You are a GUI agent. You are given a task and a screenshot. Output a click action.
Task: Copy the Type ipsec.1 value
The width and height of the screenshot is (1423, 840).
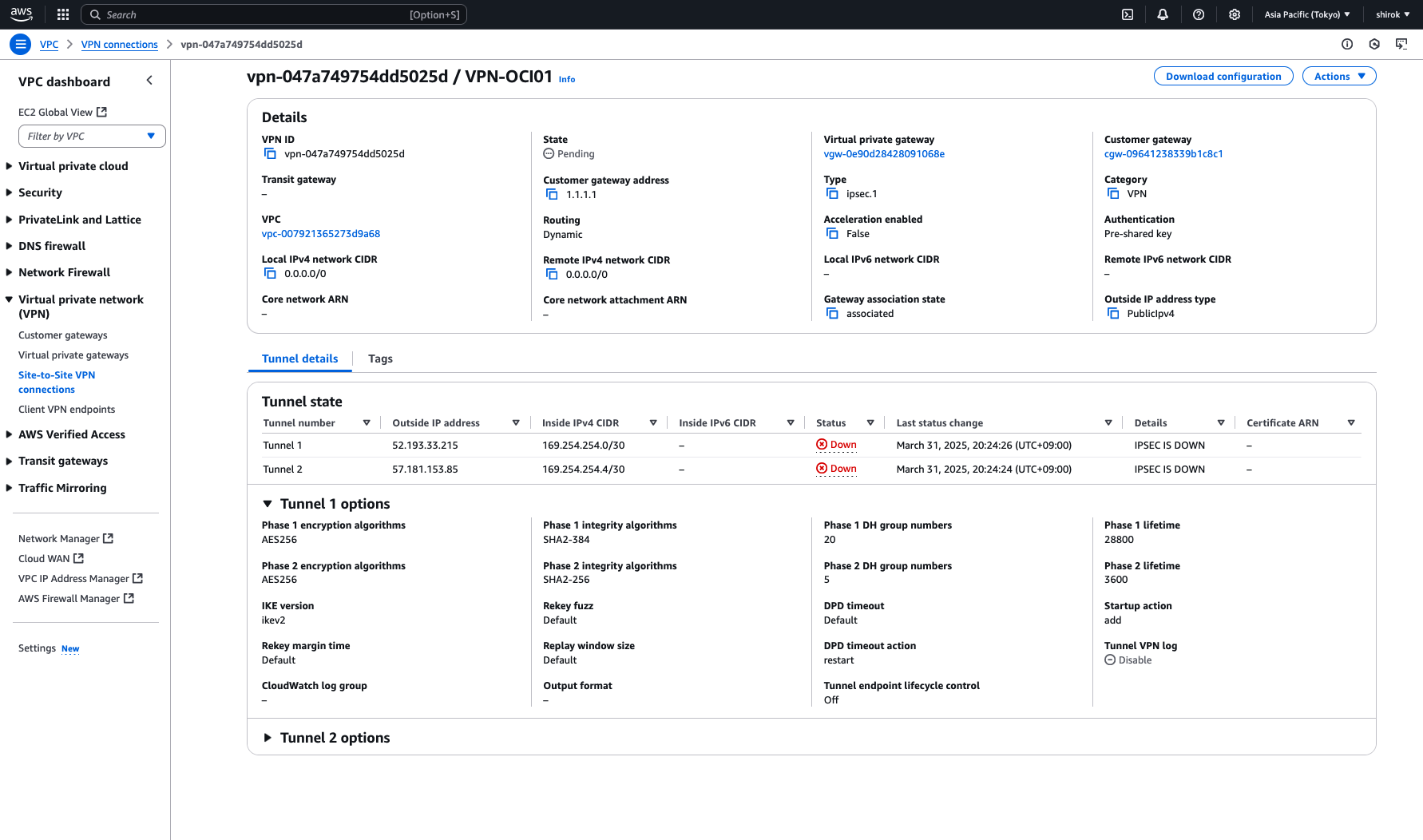coord(832,194)
